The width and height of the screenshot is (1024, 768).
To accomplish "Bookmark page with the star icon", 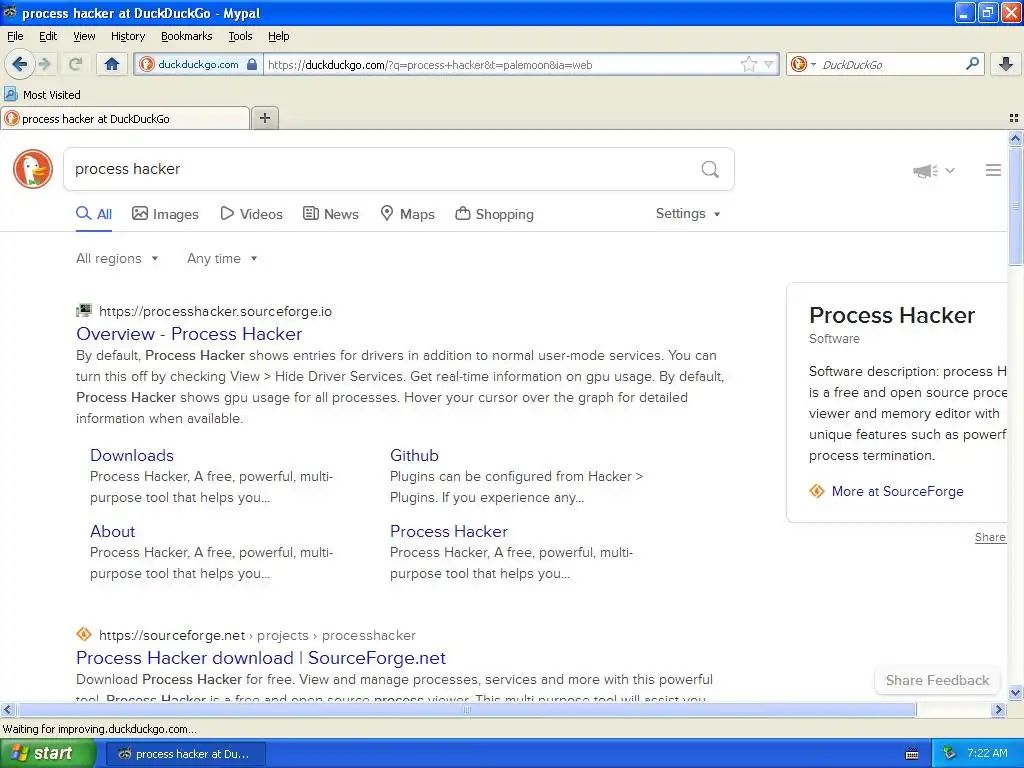I will point(748,64).
